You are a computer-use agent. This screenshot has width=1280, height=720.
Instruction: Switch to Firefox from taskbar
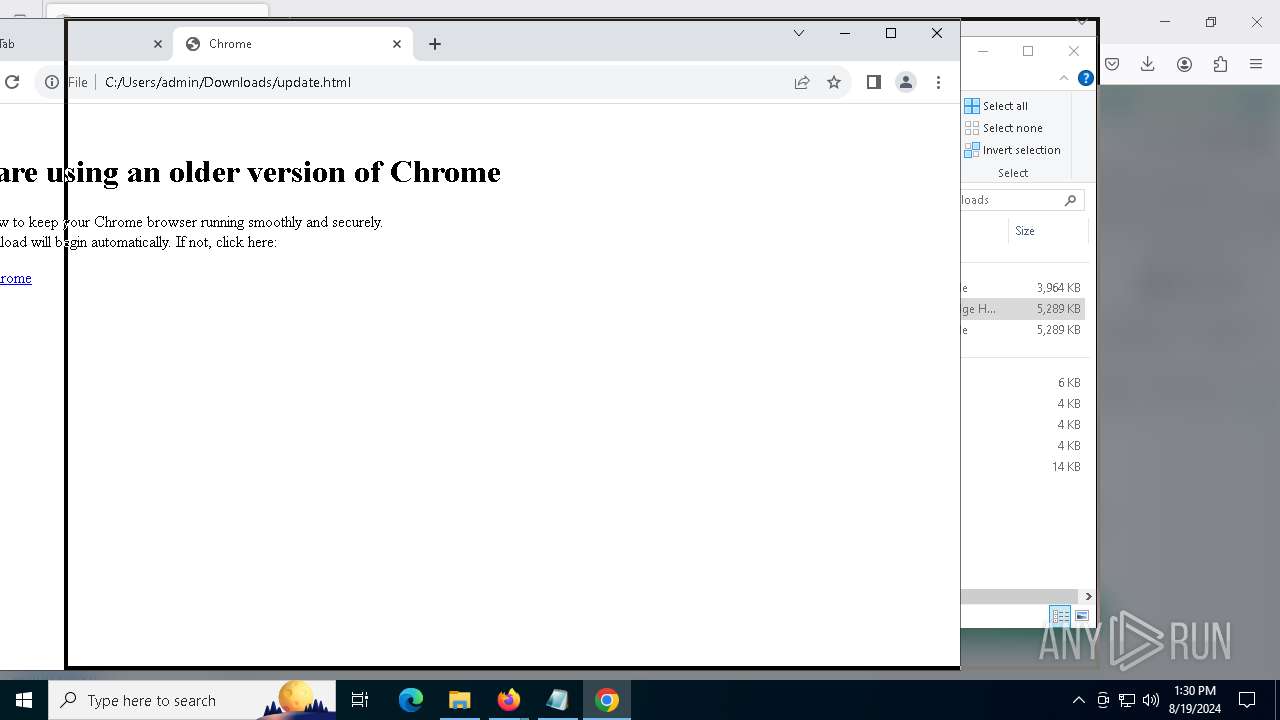pyautogui.click(x=509, y=700)
